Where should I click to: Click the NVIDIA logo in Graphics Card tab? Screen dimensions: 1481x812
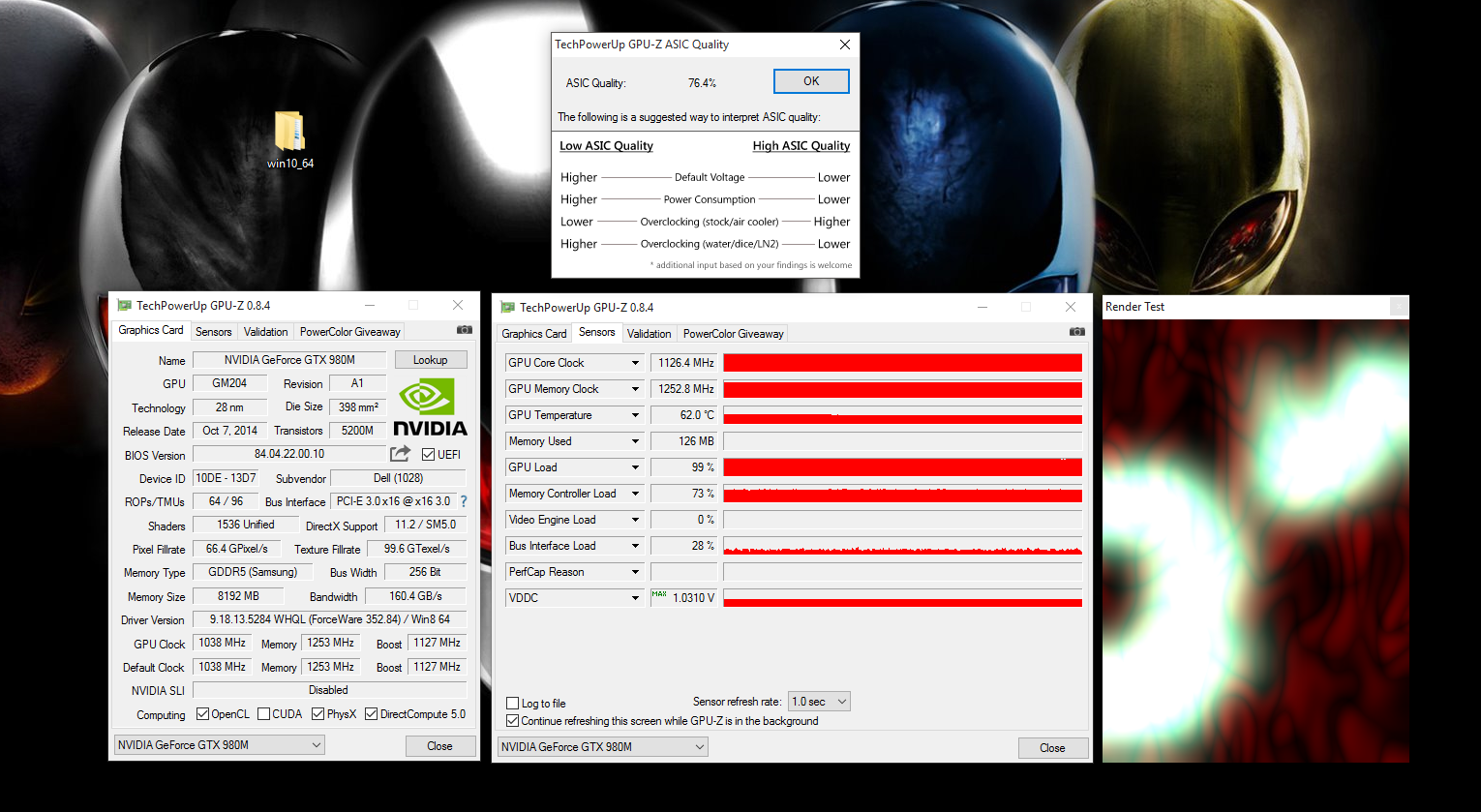(x=430, y=406)
